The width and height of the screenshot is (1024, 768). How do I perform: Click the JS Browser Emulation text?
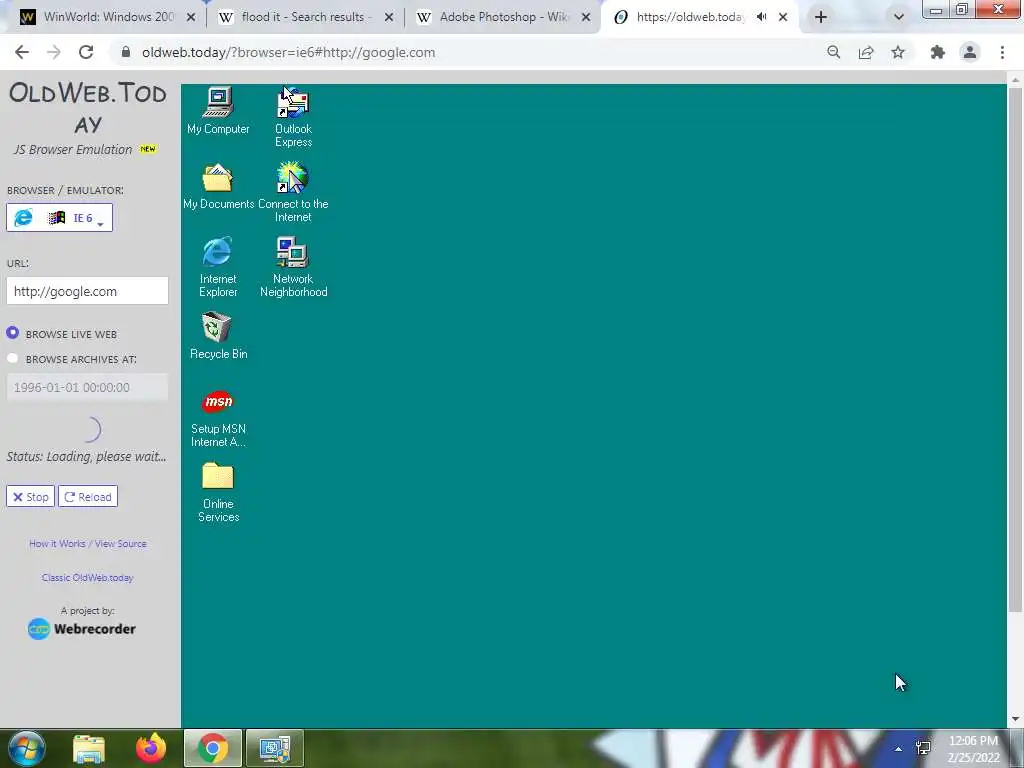point(72,150)
